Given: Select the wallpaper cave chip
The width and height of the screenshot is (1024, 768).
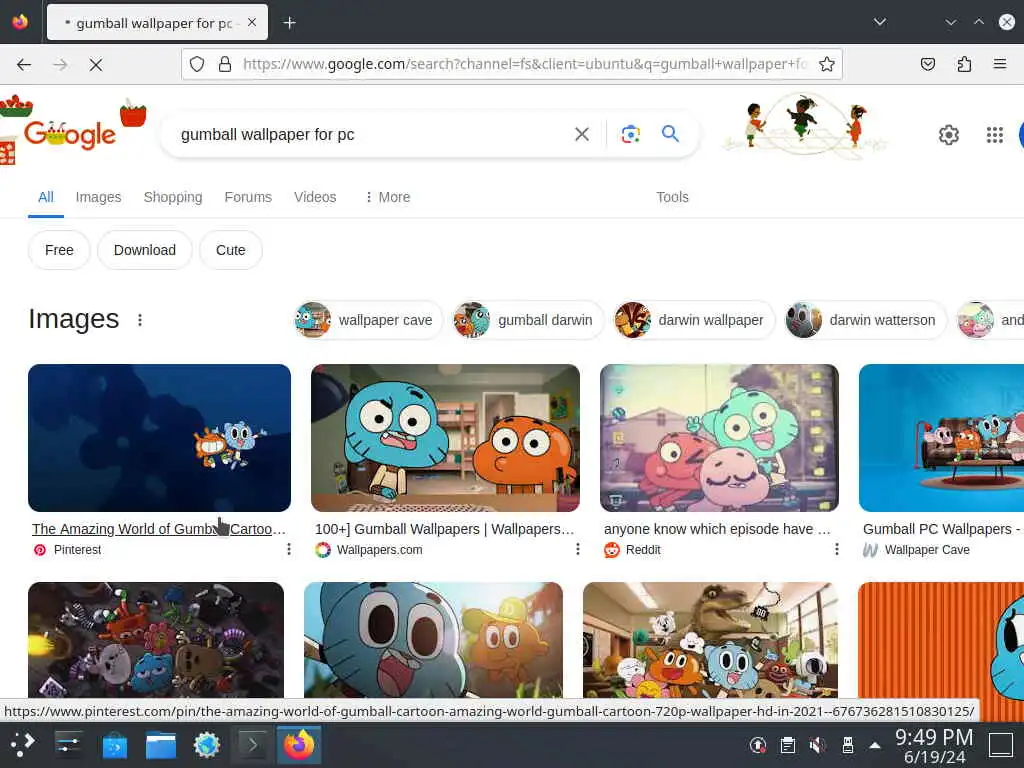Looking at the screenshot, I should 368,320.
